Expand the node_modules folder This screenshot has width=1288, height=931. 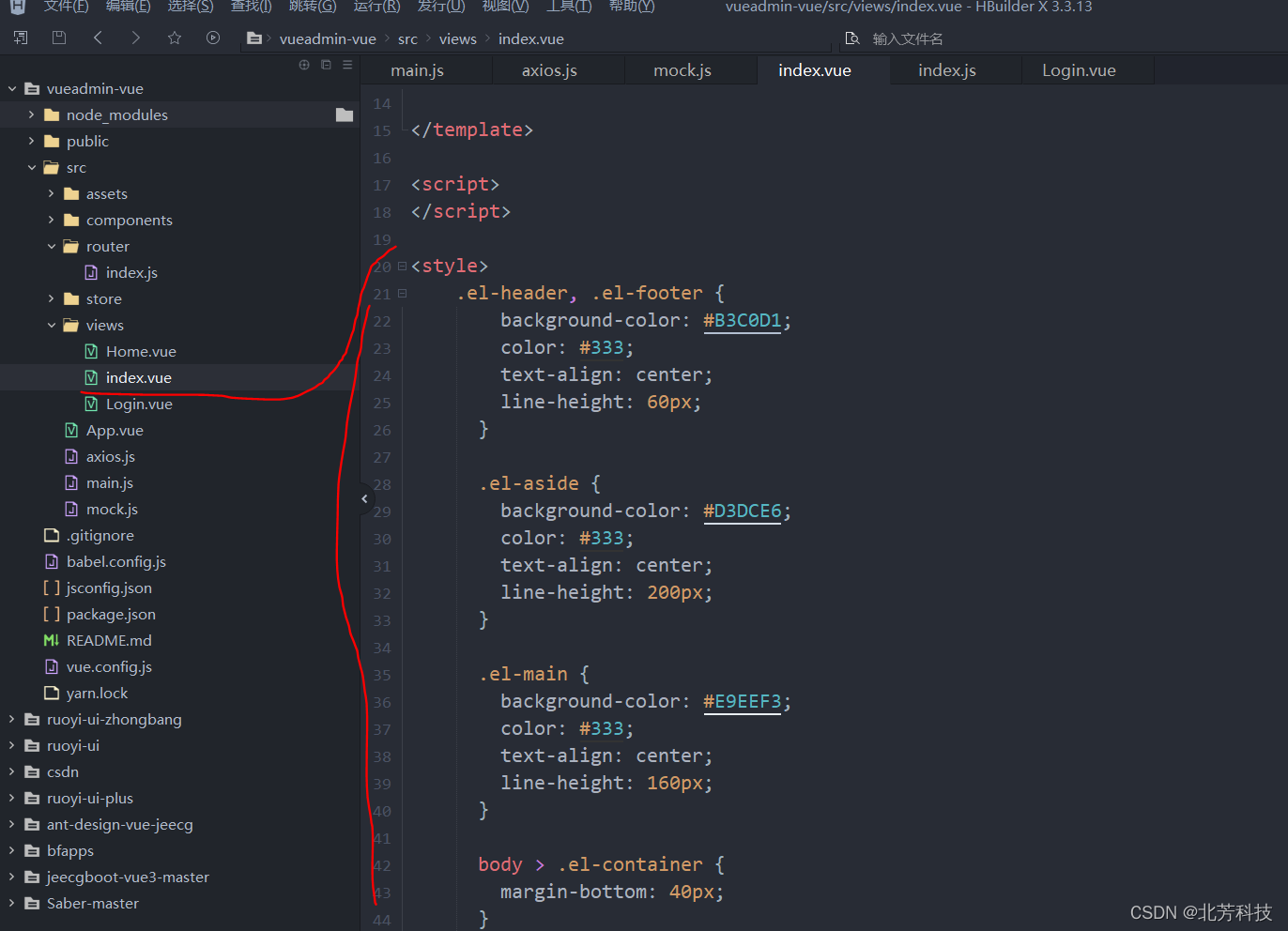(31, 114)
